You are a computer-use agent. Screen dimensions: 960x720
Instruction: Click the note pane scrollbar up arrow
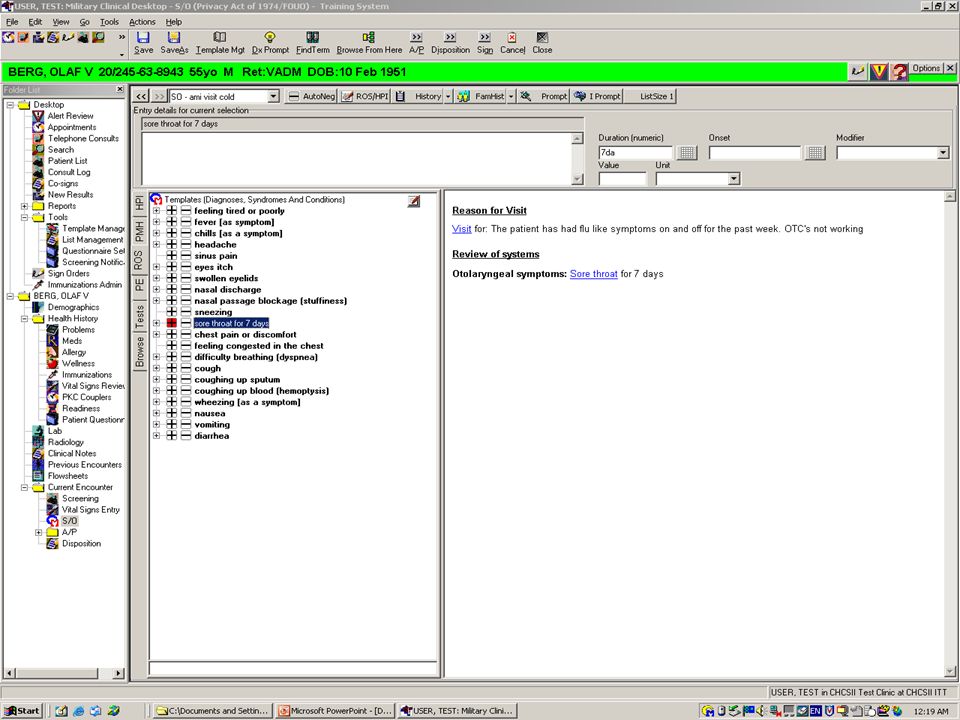(950, 197)
